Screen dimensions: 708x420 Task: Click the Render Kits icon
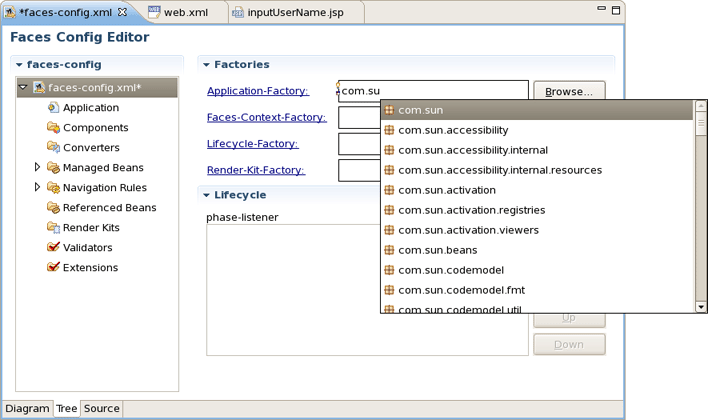(53, 228)
